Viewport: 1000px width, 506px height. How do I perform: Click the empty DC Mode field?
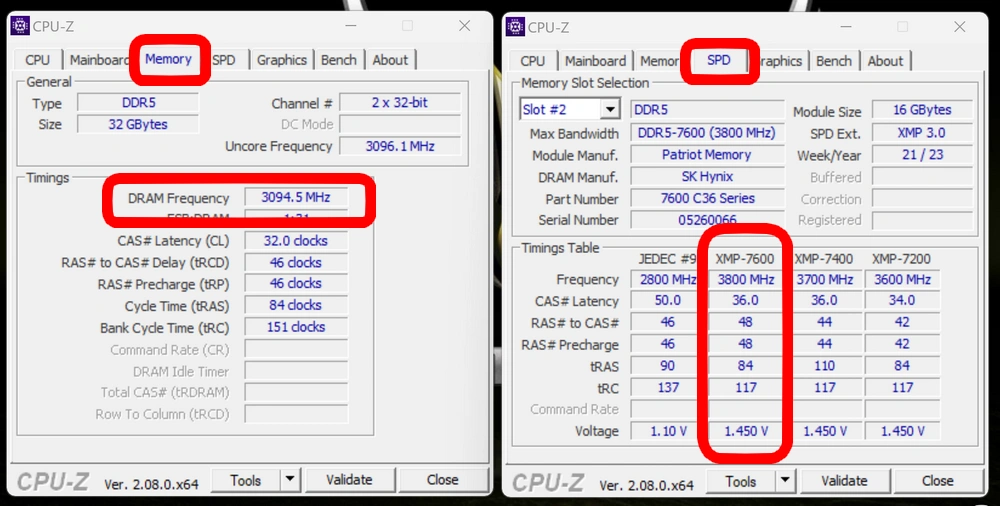click(400, 124)
